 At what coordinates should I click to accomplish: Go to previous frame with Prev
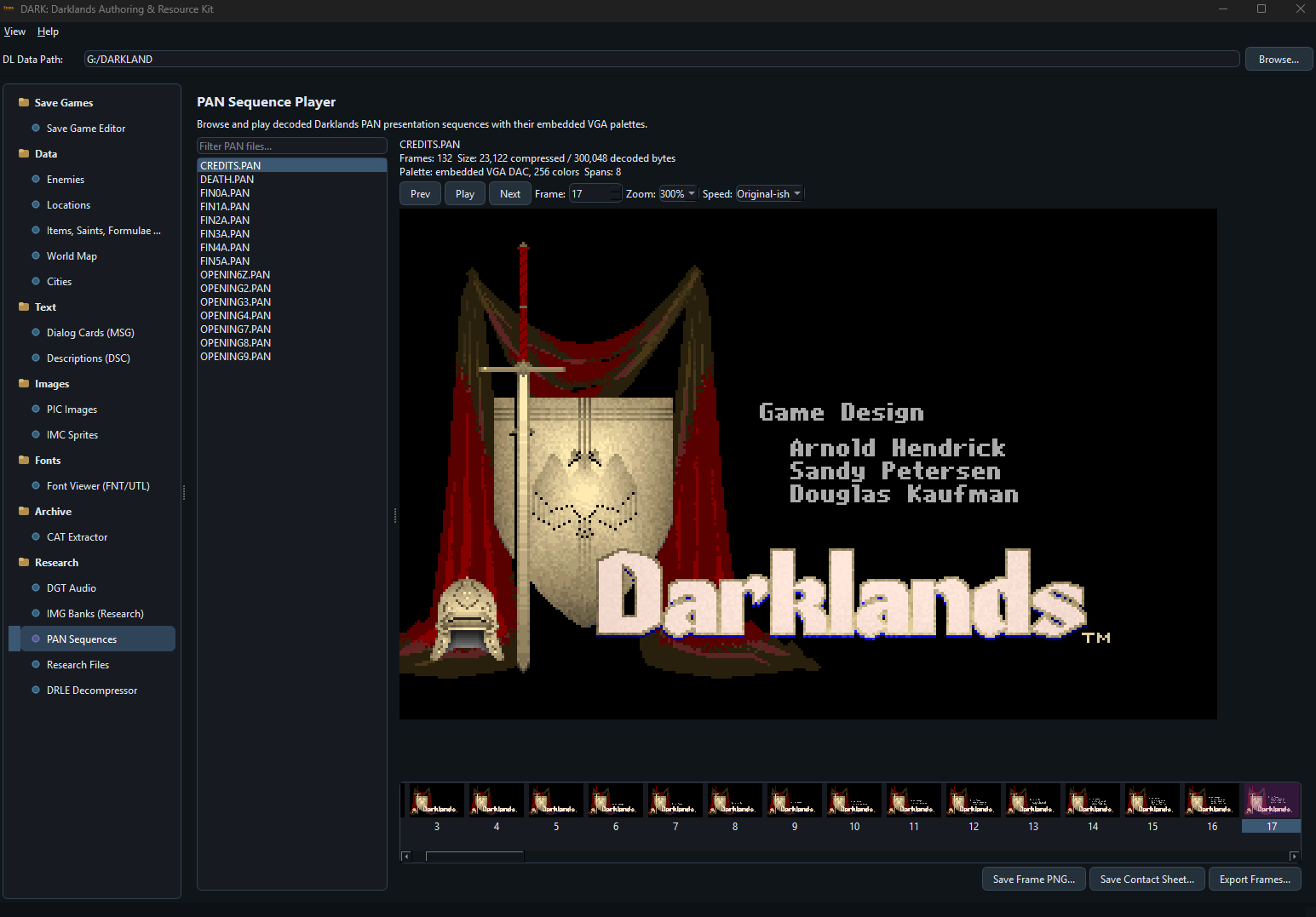(x=420, y=193)
